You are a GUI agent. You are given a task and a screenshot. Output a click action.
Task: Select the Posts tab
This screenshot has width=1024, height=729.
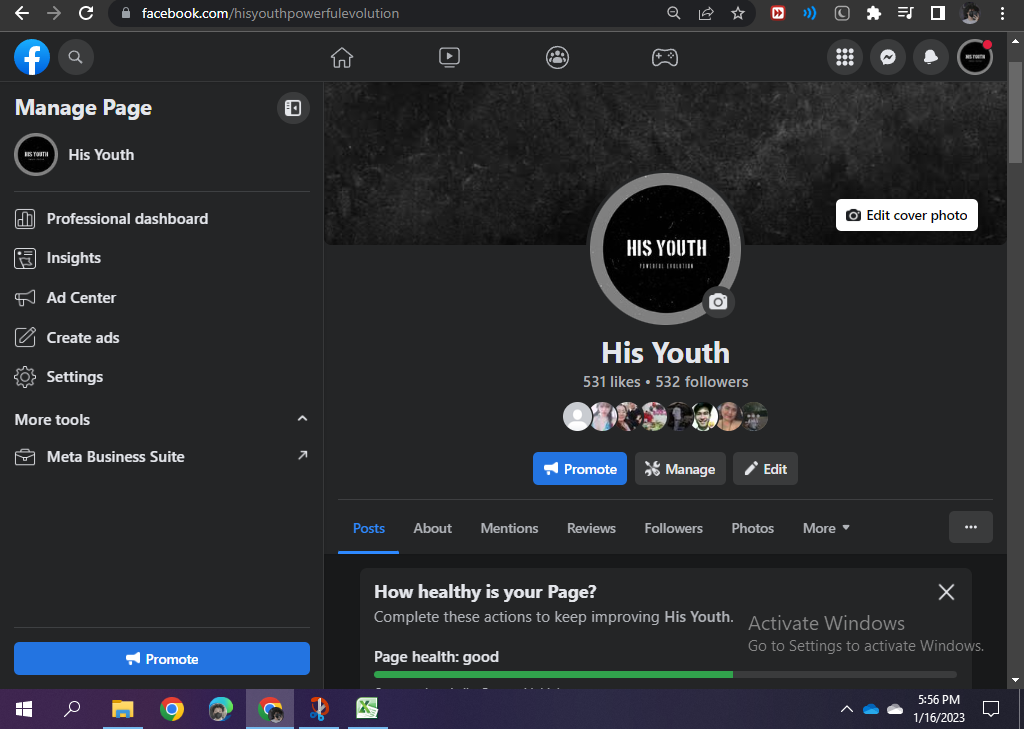pos(368,528)
